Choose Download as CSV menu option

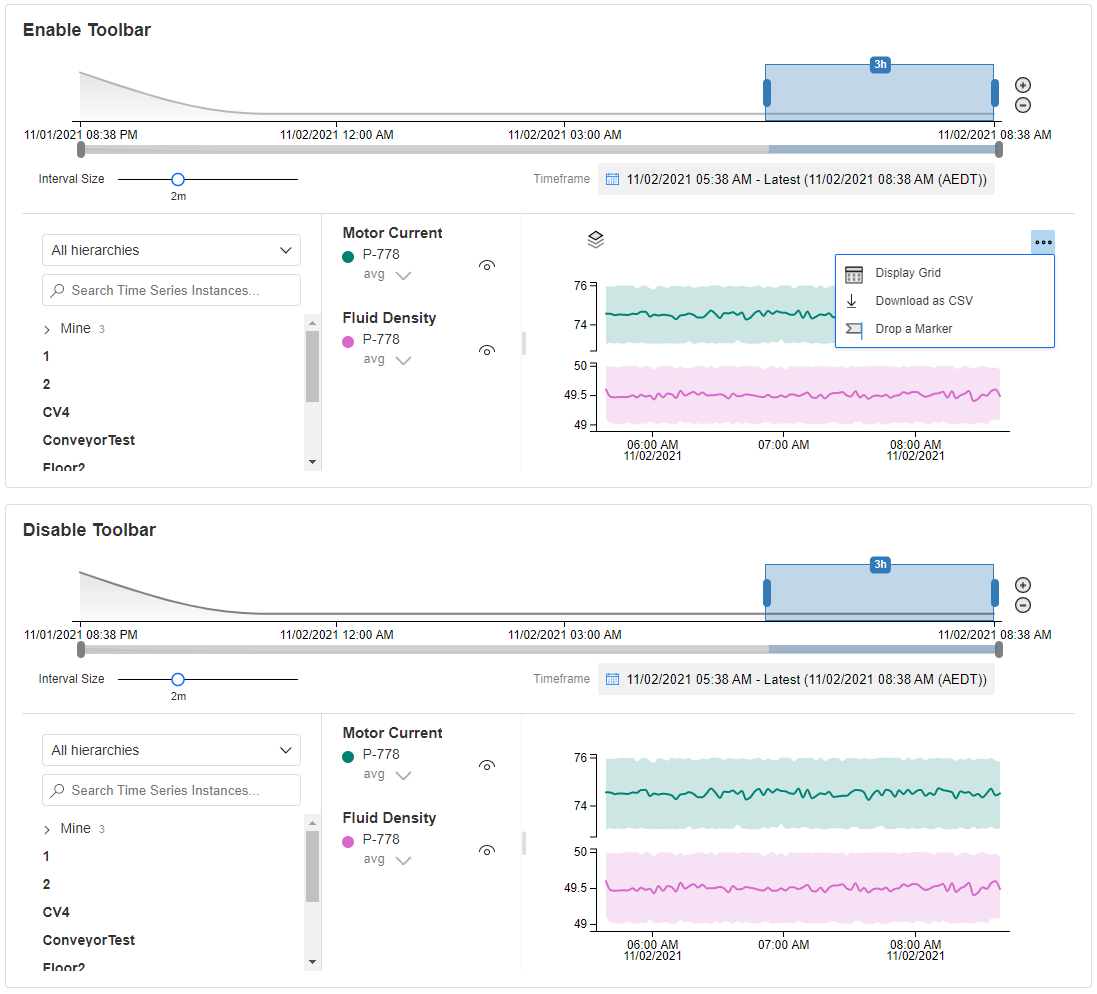(944, 301)
